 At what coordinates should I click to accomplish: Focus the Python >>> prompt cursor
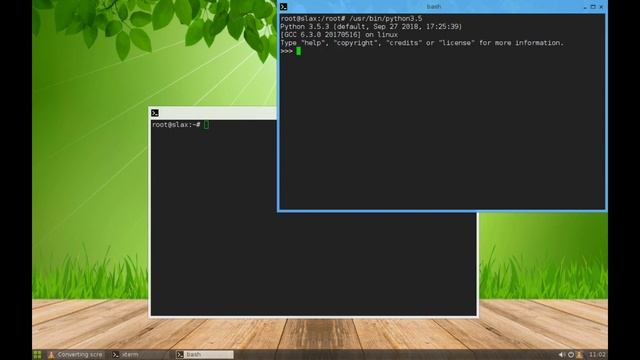coord(298,51)
